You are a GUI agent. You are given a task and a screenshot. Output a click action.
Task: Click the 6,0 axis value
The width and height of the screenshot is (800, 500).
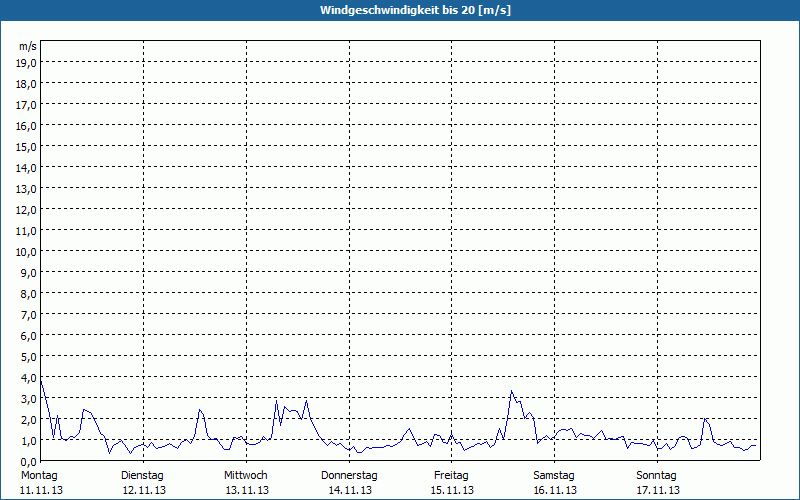coord(28,336)
